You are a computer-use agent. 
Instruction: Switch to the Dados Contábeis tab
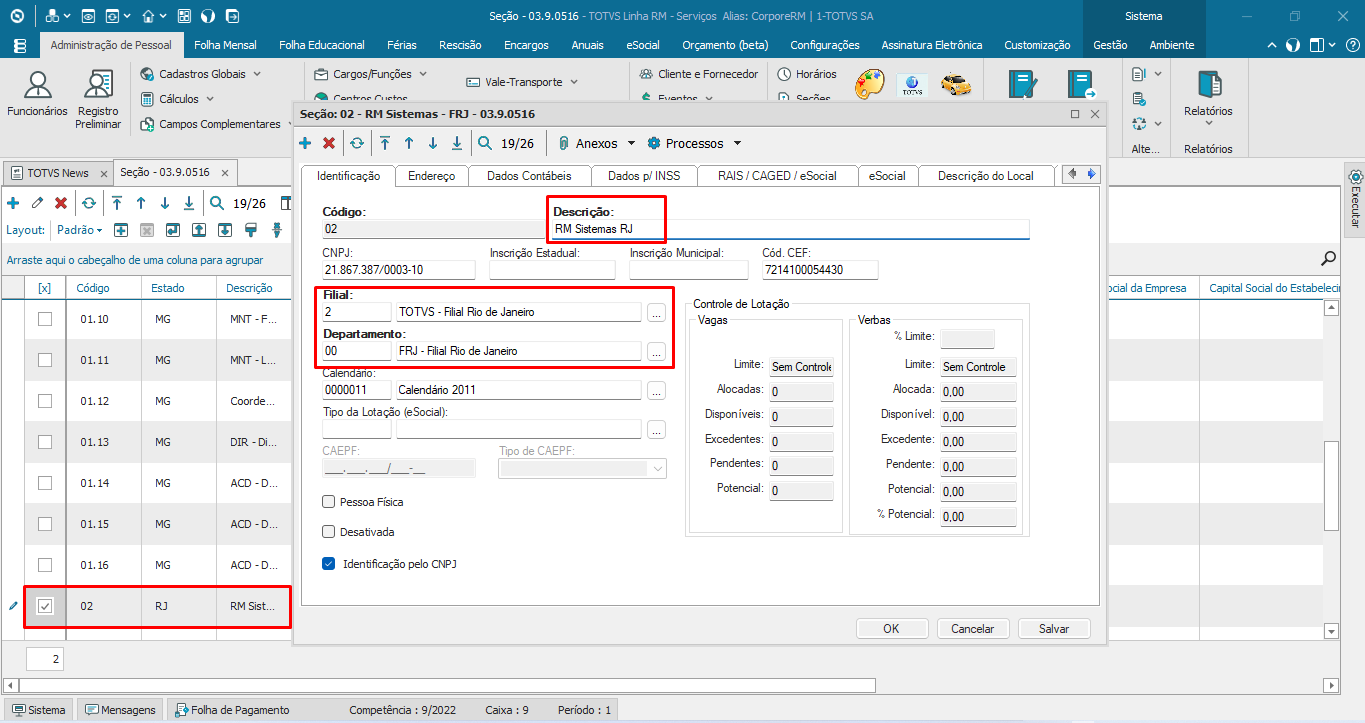coord(529,176)
